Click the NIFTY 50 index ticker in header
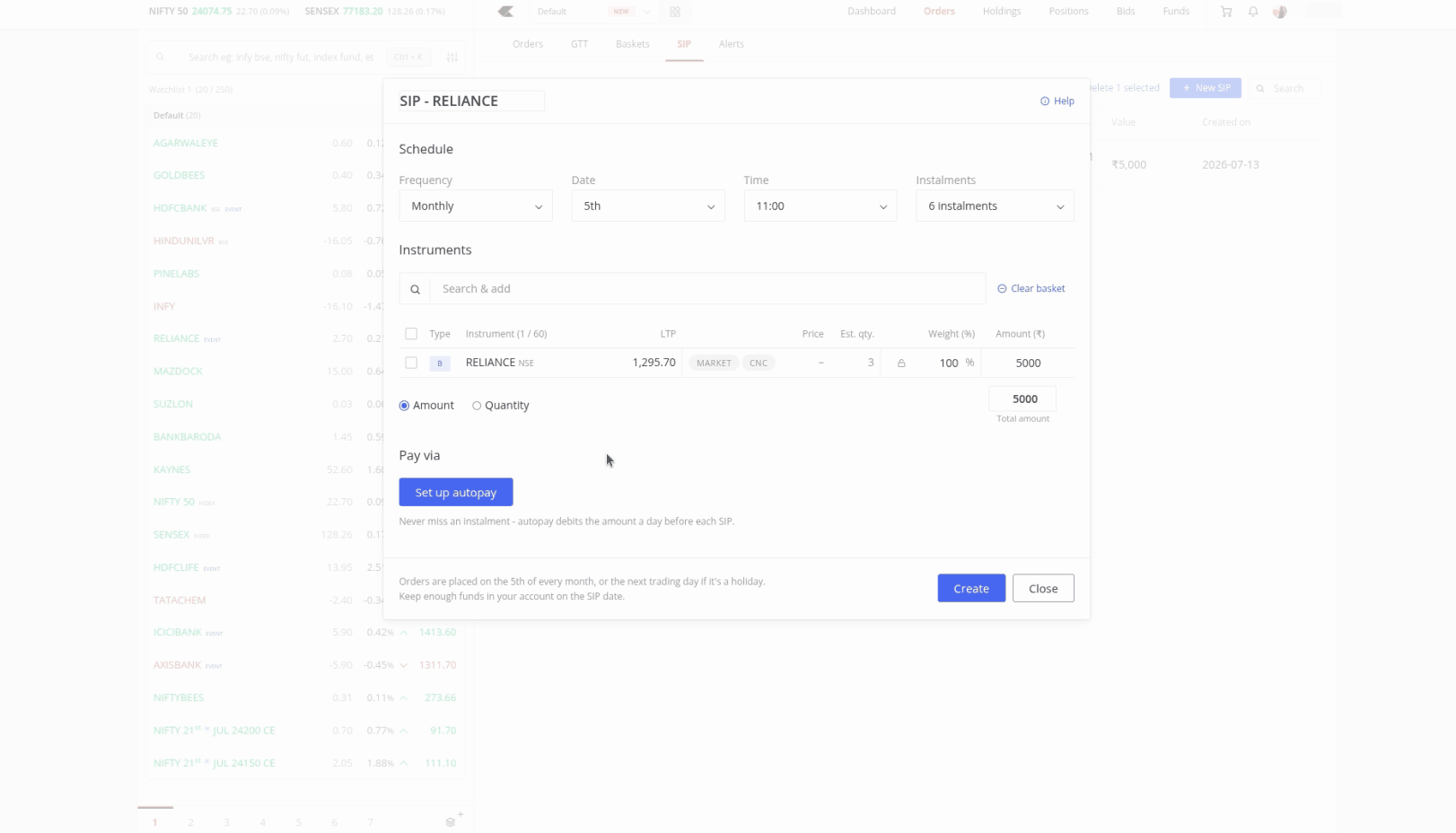This screenshot has height=833, width=1456. 219,12
